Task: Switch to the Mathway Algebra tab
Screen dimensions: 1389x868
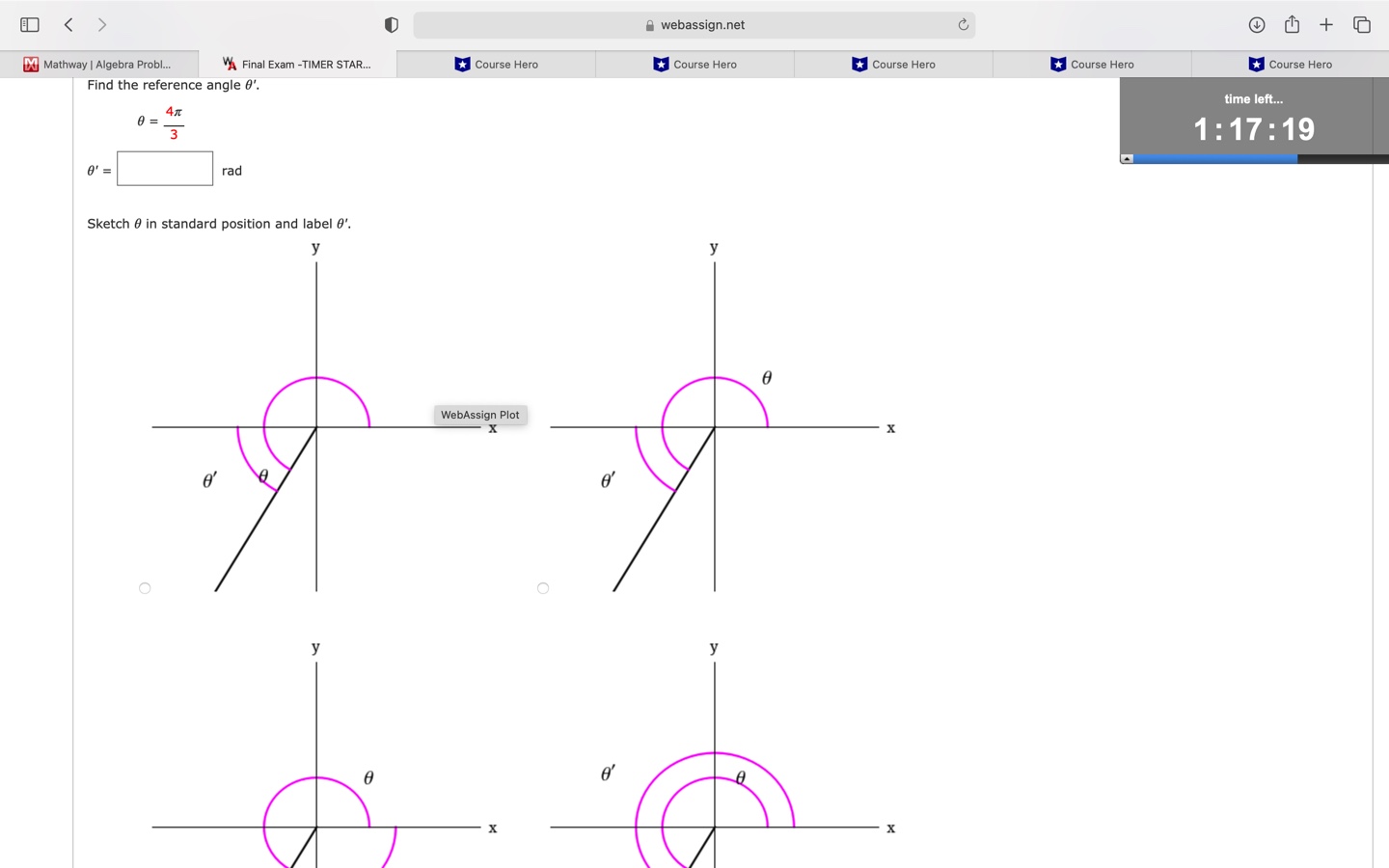Action: [103, 64]
